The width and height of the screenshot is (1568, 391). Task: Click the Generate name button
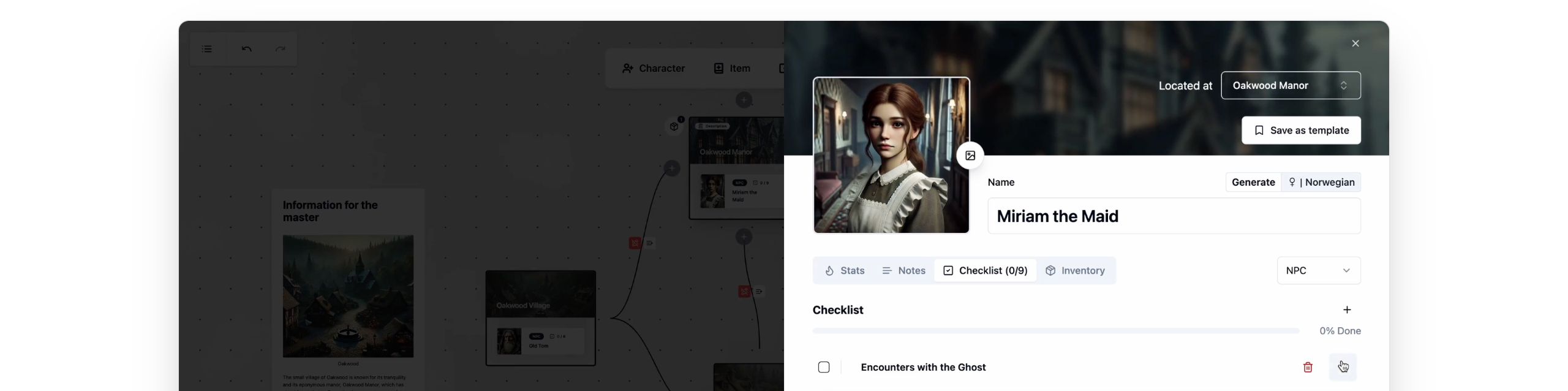pyautogui.click(x=1253, y=182)
